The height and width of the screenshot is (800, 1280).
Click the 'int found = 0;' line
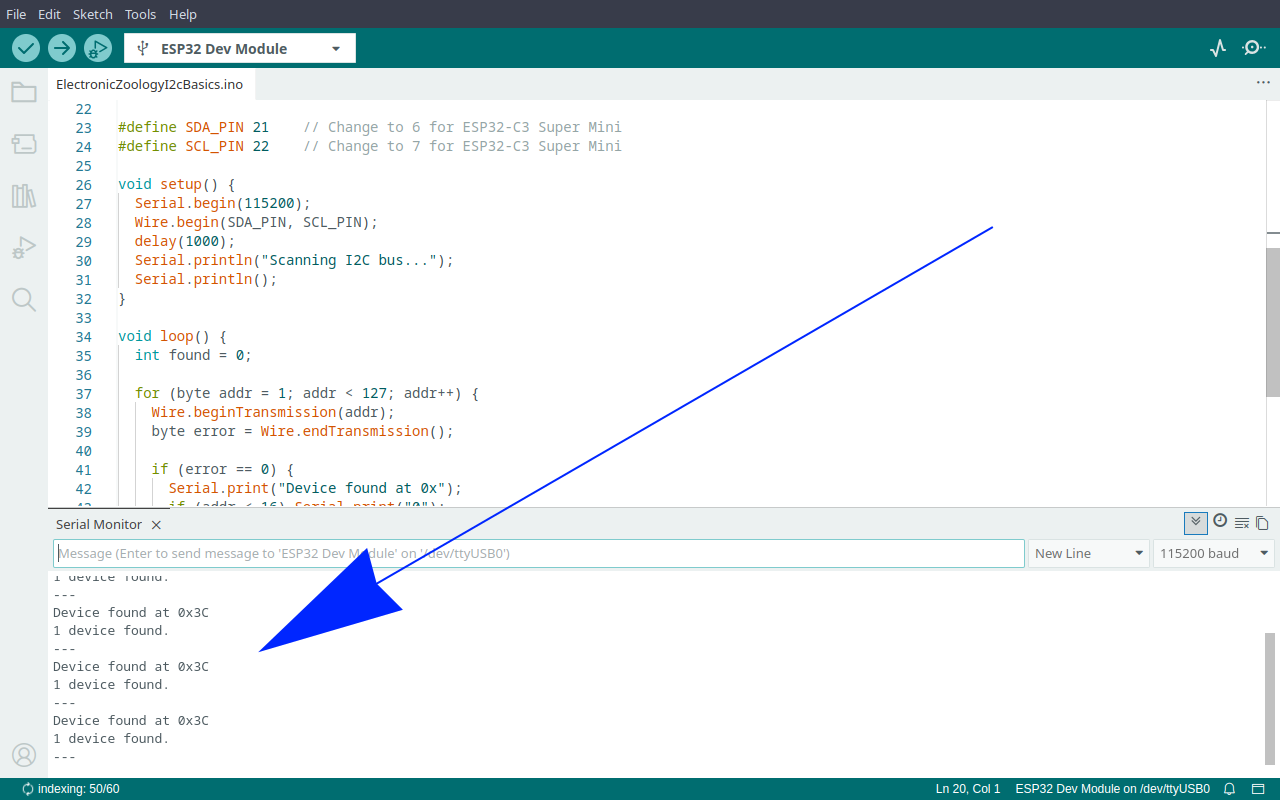193,355
